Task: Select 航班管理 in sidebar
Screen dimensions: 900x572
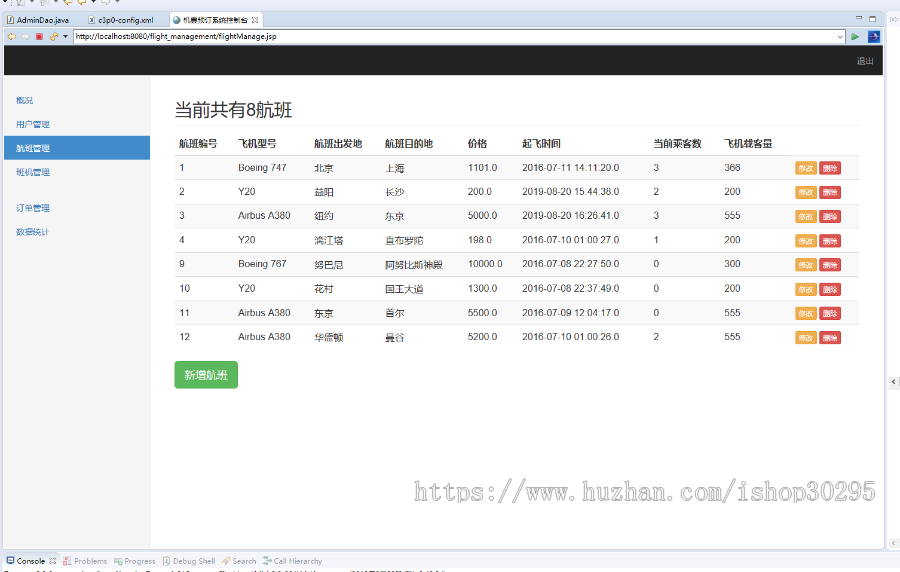Action: click(77, 148)
